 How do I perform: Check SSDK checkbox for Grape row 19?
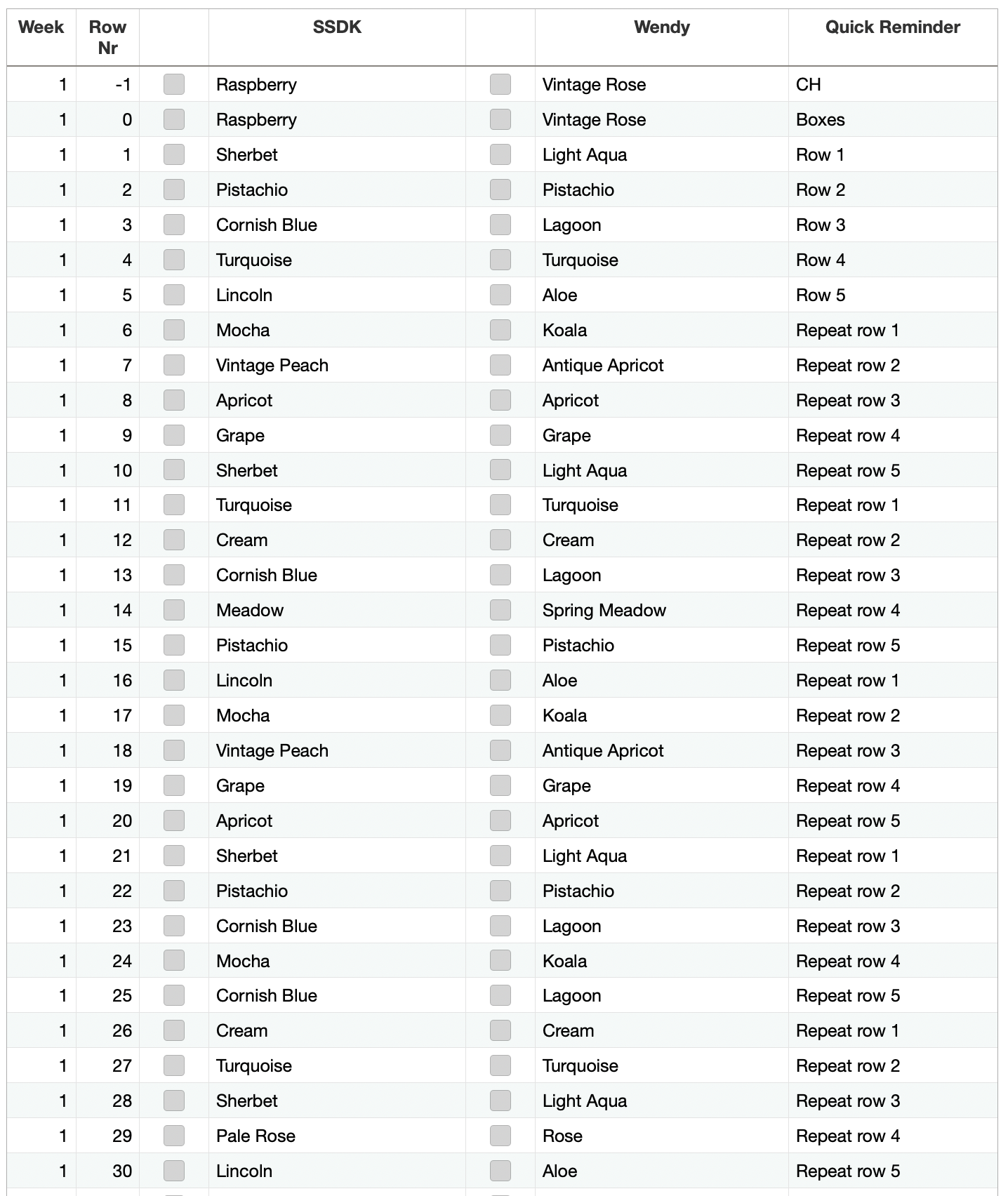point(174,785)
